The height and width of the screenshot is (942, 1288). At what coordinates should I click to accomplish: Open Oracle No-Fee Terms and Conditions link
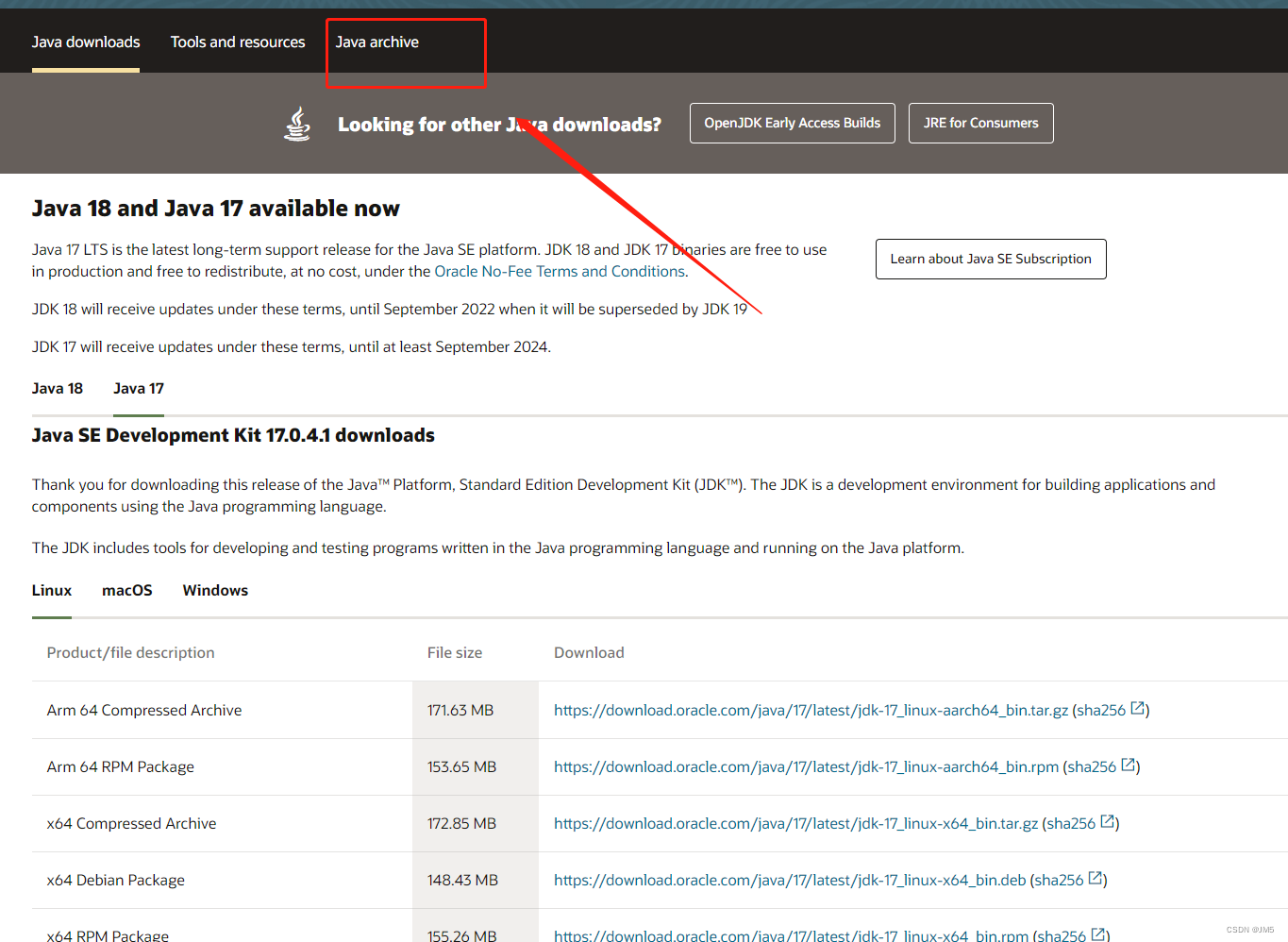[560, 272]
